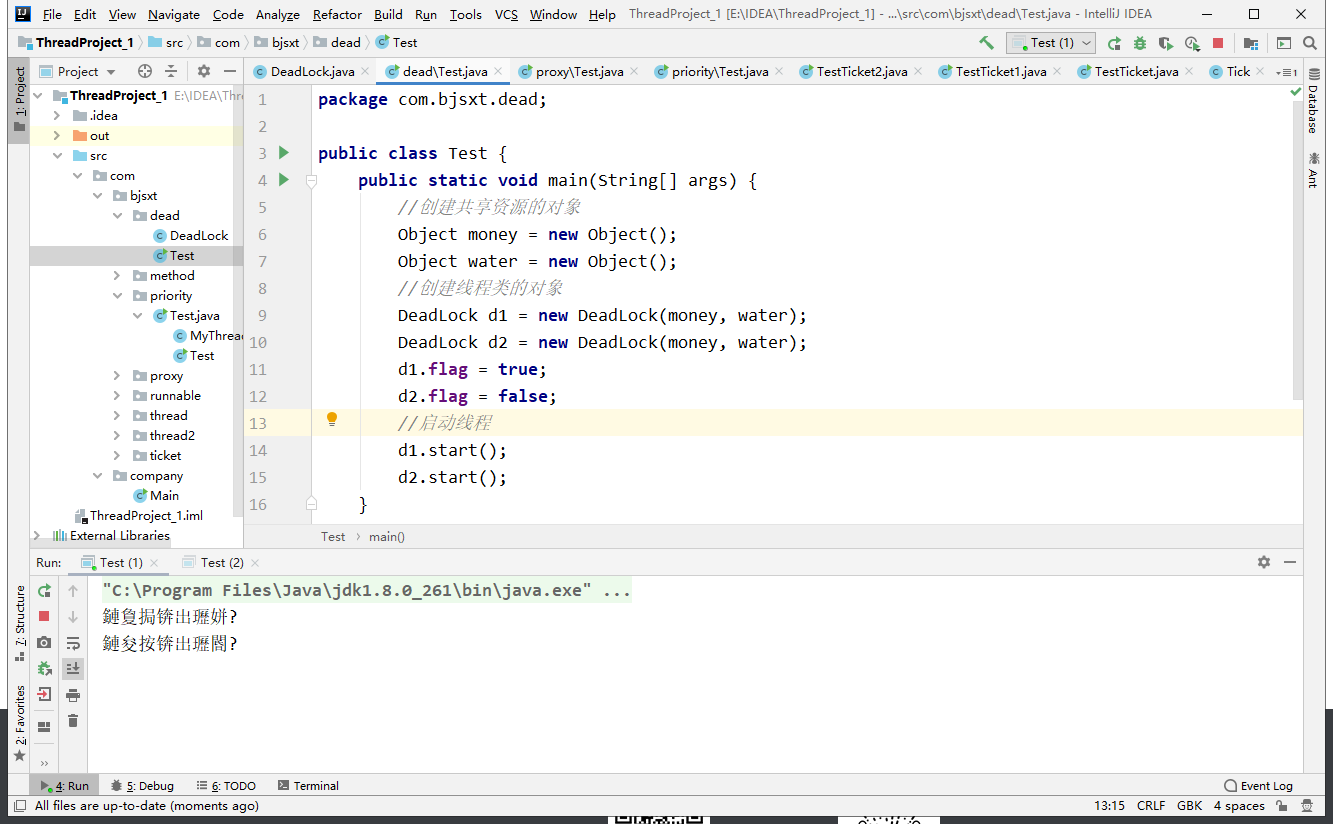The height and width of the screenshot is (824, 1333).
Task: Run main method from line 4 gutter arrow
Action: point(284,179)
